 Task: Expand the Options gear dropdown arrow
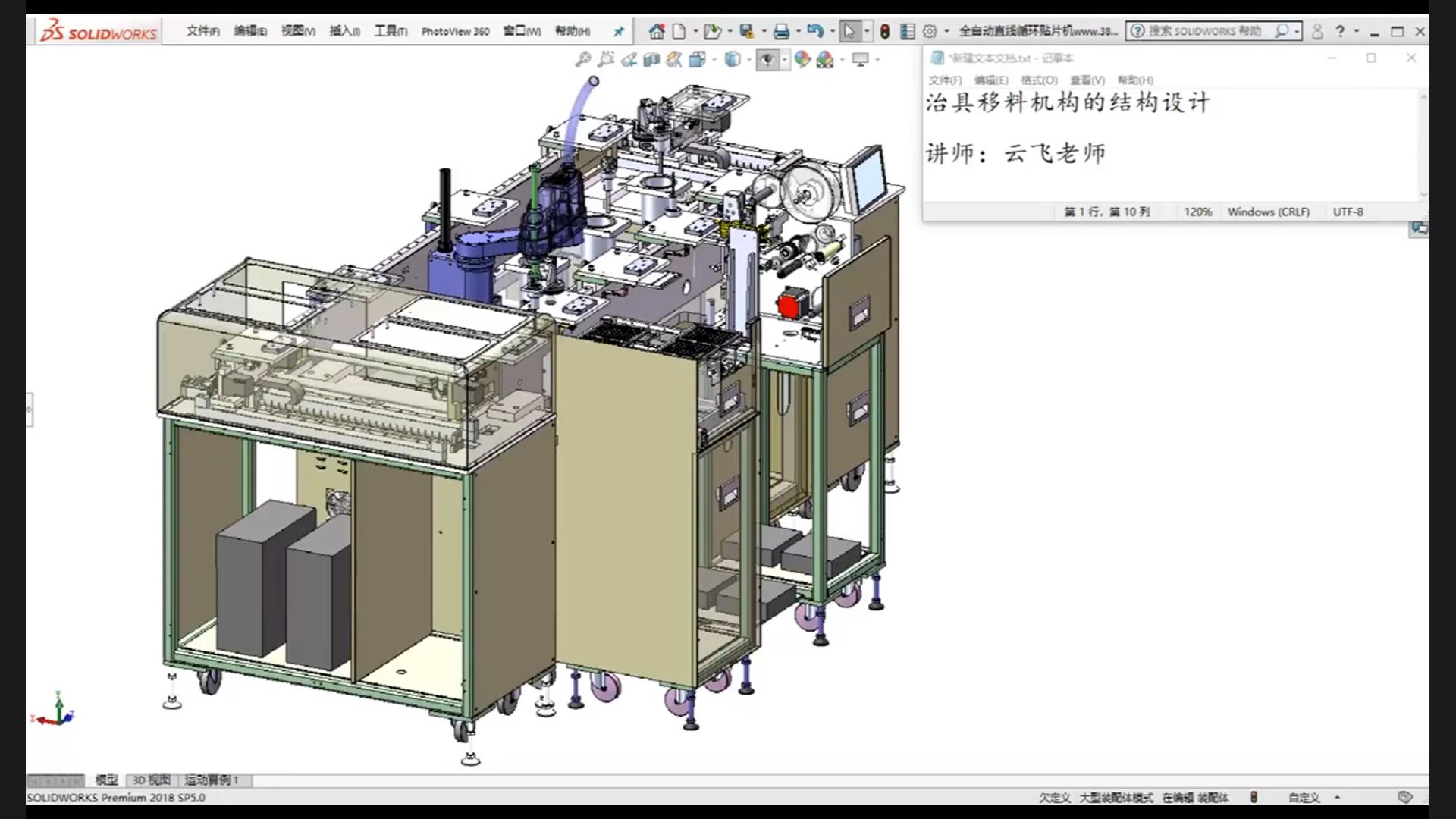tap(946, 31)
